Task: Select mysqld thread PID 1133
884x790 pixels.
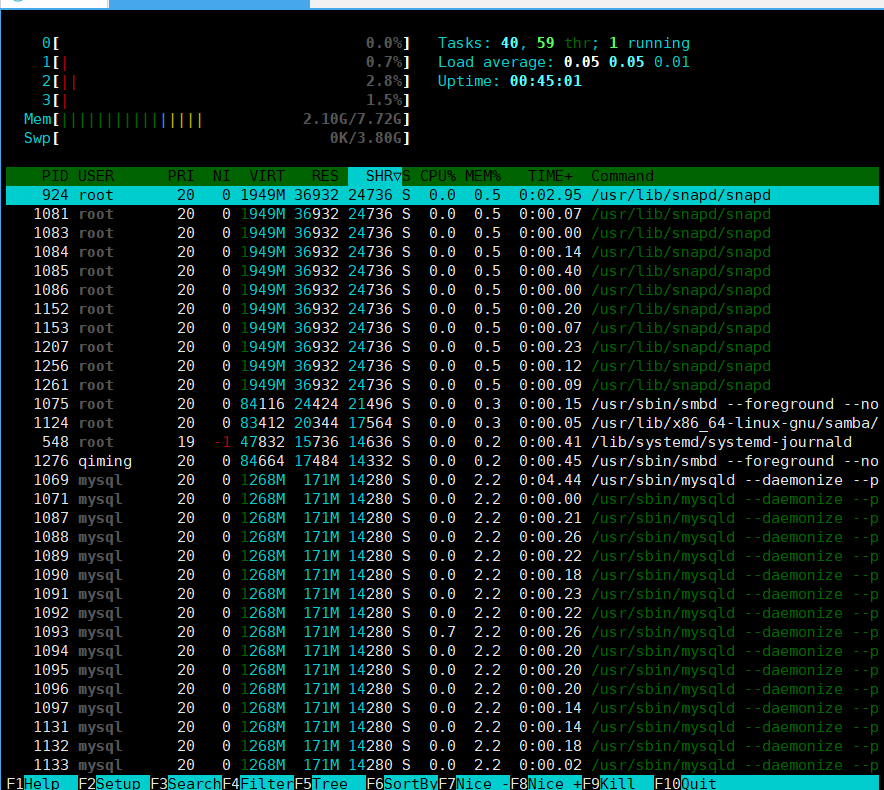Action: point(442,765)
